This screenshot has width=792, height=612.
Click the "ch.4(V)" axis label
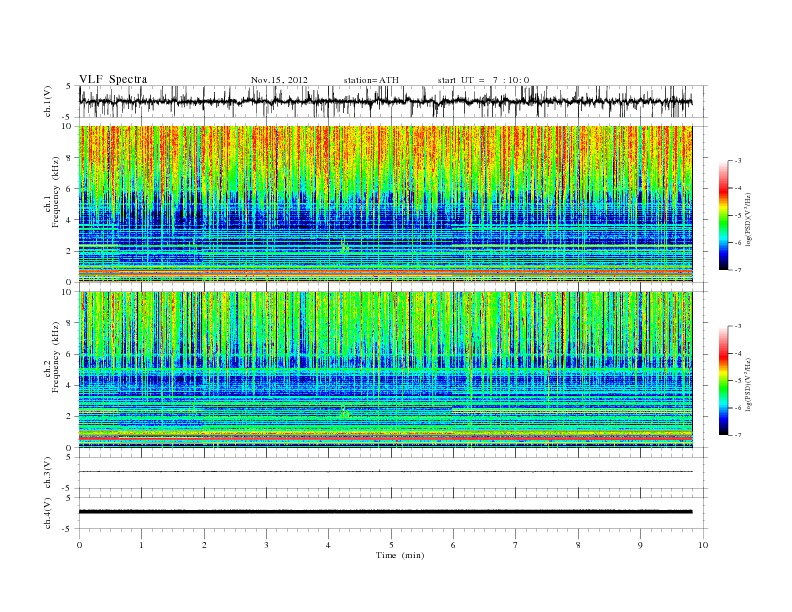tap(48, 513)
